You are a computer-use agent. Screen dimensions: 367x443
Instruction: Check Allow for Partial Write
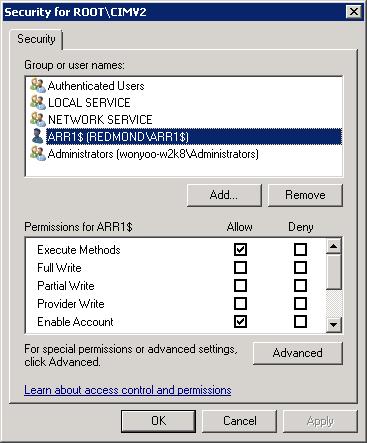click(x=240, y=285)
